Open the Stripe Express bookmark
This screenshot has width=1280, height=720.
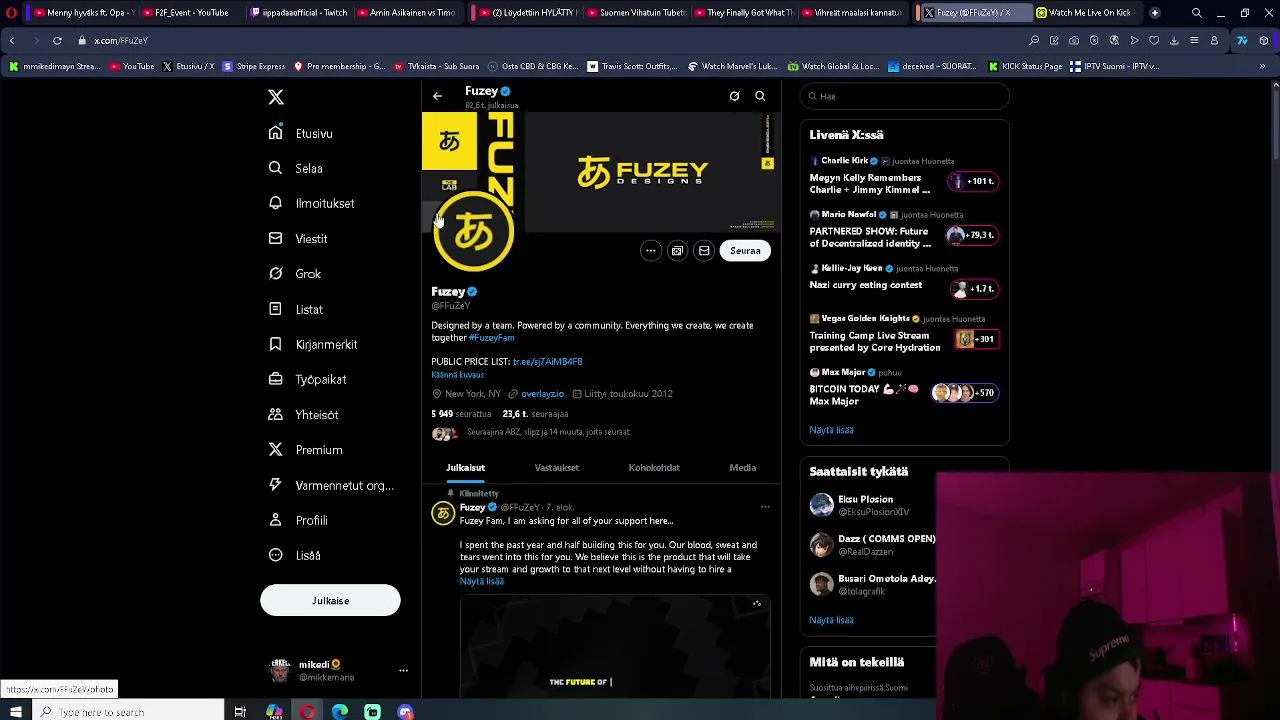(x=254, y=66)
